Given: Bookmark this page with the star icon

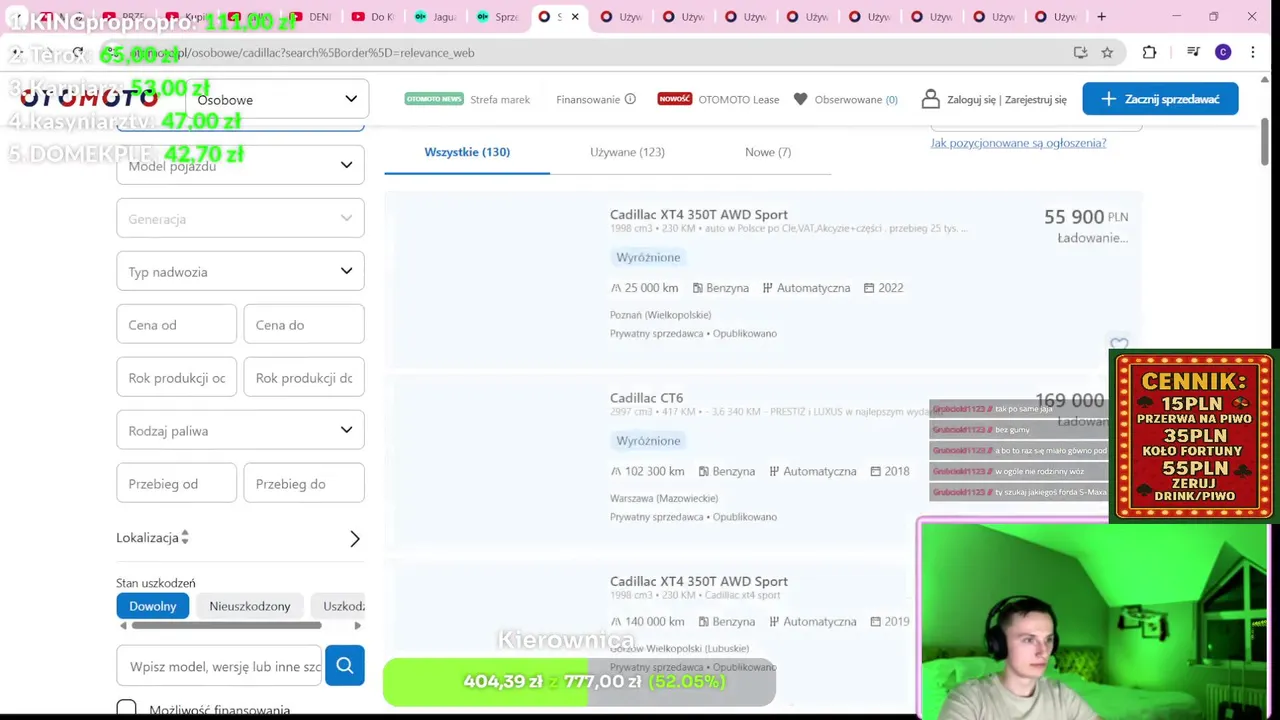Looking at the screenshot, I should 1107,52.
